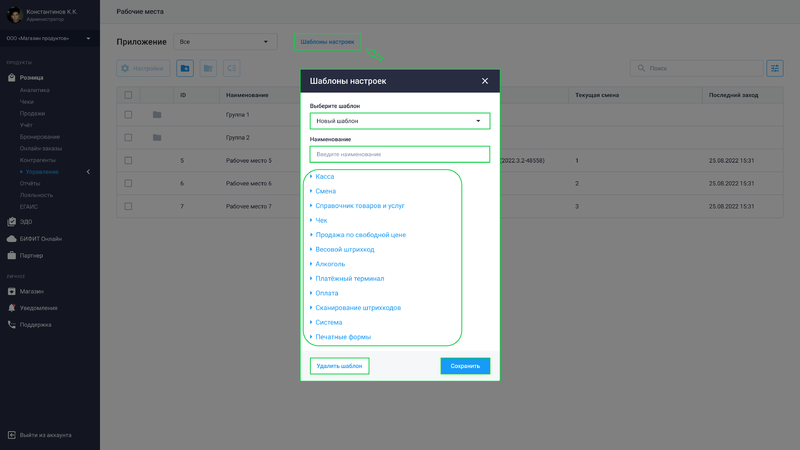Check the box for Группа 2 row

[x=128, y=137]
